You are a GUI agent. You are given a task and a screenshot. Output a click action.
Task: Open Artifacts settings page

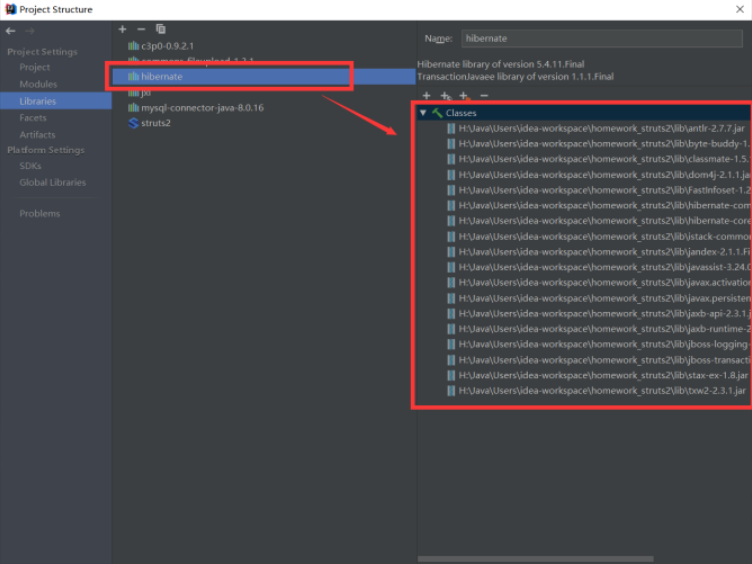(37, 135)
